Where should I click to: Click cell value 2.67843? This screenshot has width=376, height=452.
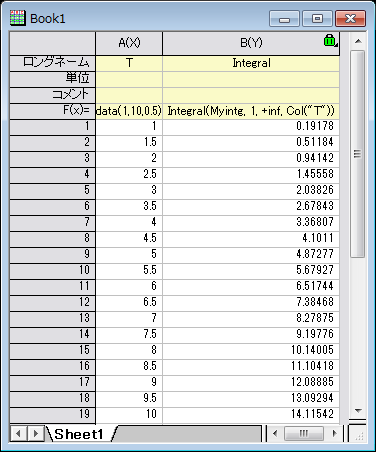click(251, 207)
